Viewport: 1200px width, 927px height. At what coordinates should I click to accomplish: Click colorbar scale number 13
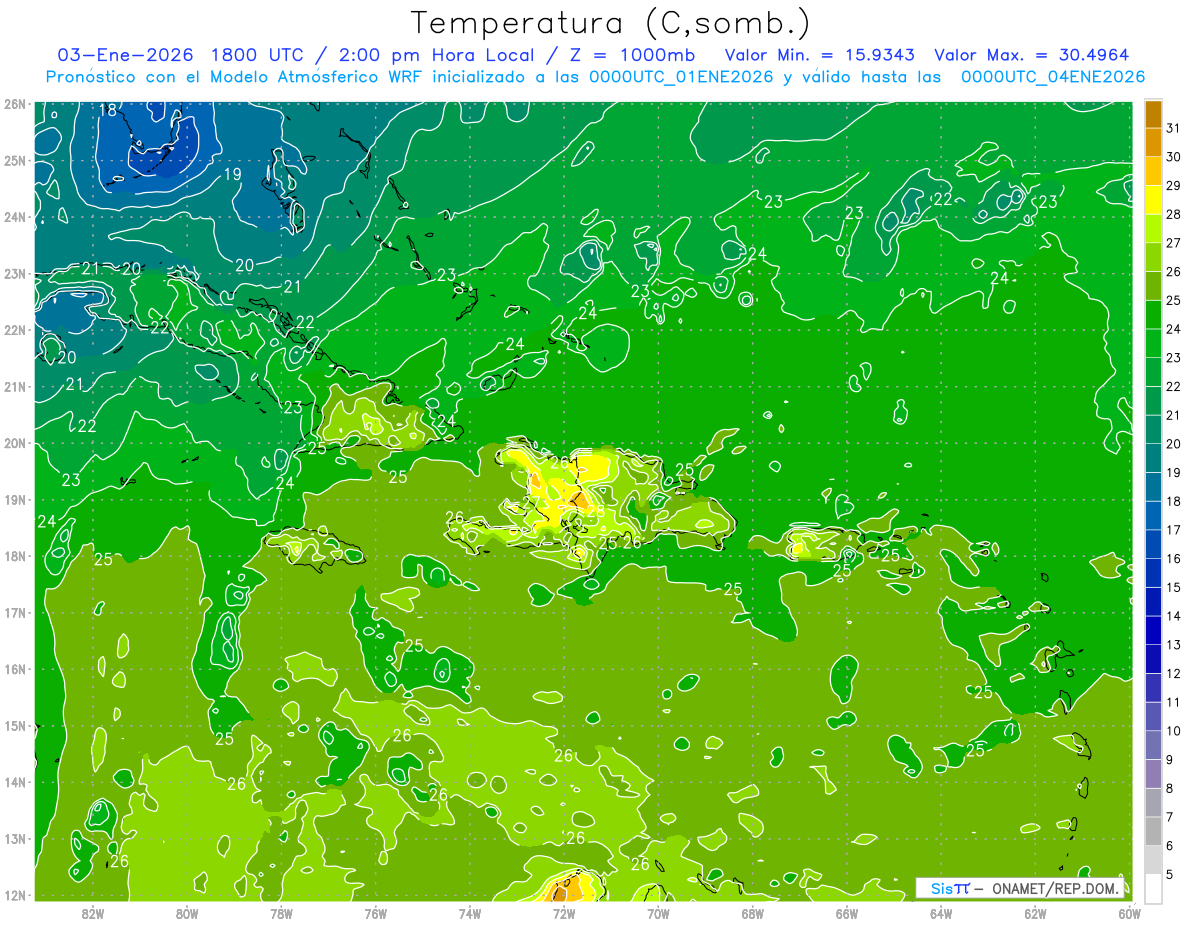(x=1174, y=645)
